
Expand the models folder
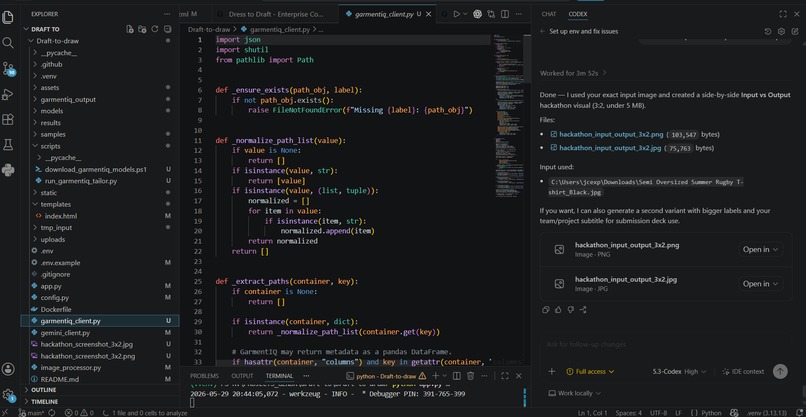[x=52, y=111]
